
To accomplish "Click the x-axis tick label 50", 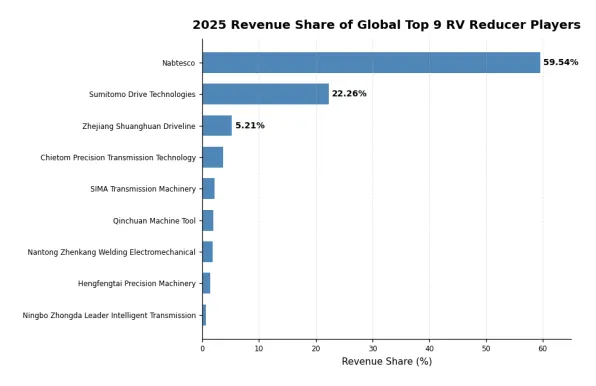I will tap(486, 349).
